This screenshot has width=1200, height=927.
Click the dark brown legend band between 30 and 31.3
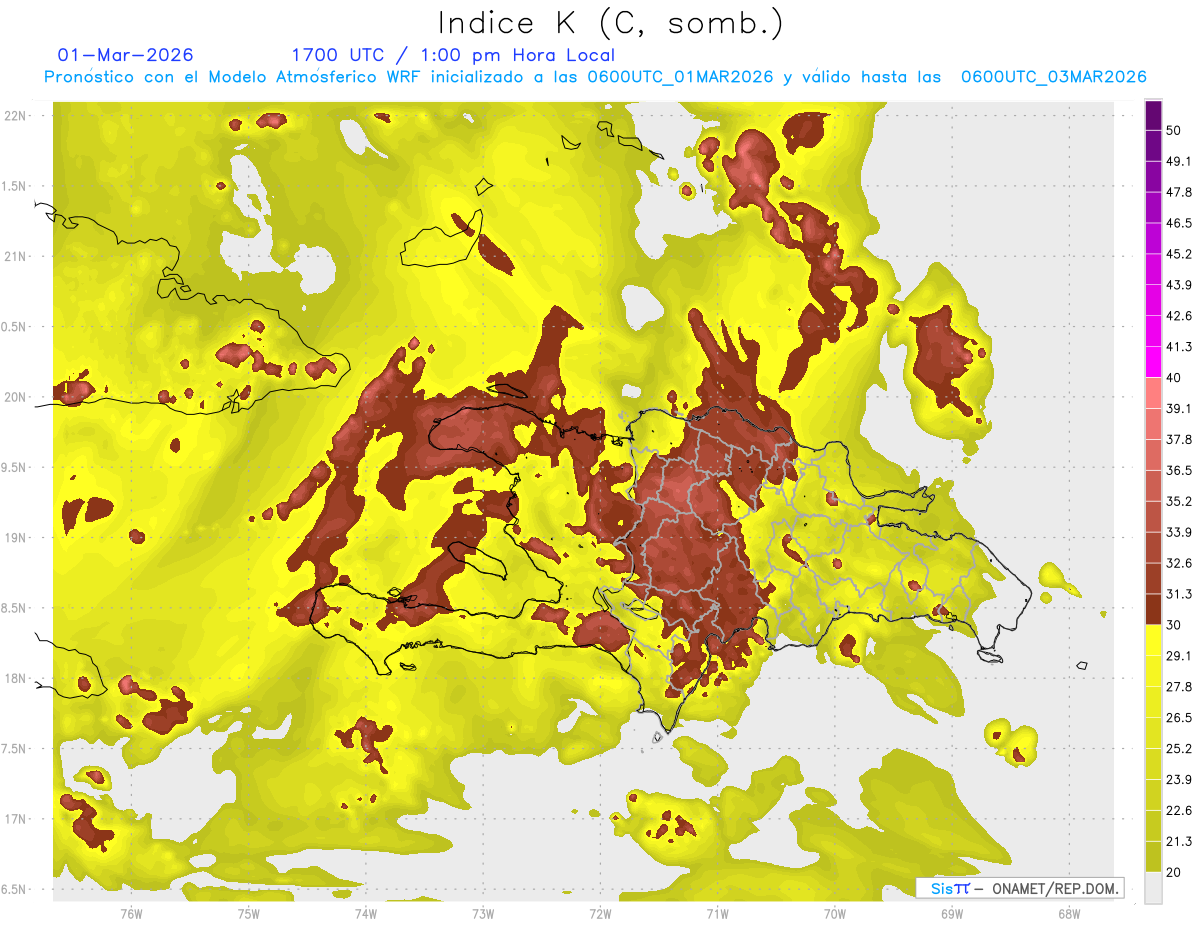tap(1153, 609)
